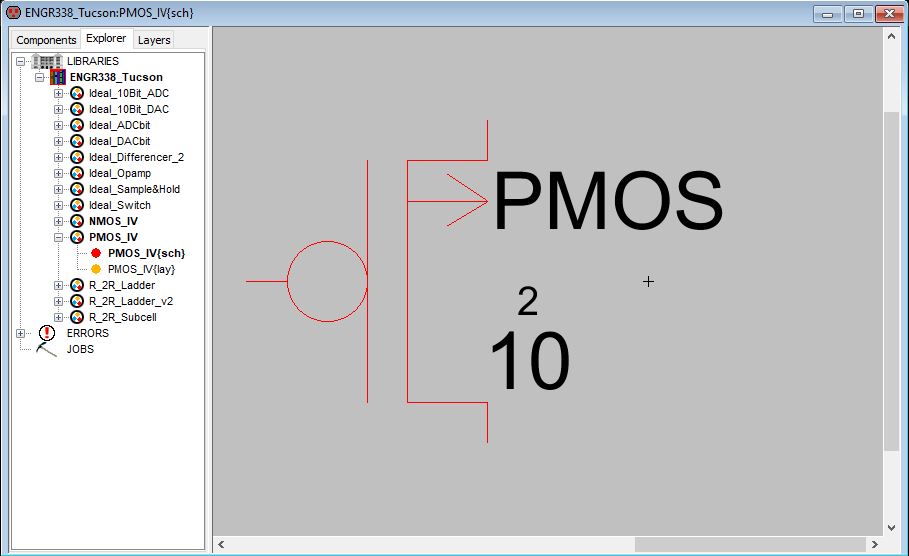This screenshot has height=556, width=909.
Task: Click the ERRORS warning icon
Action: [47, 333]
